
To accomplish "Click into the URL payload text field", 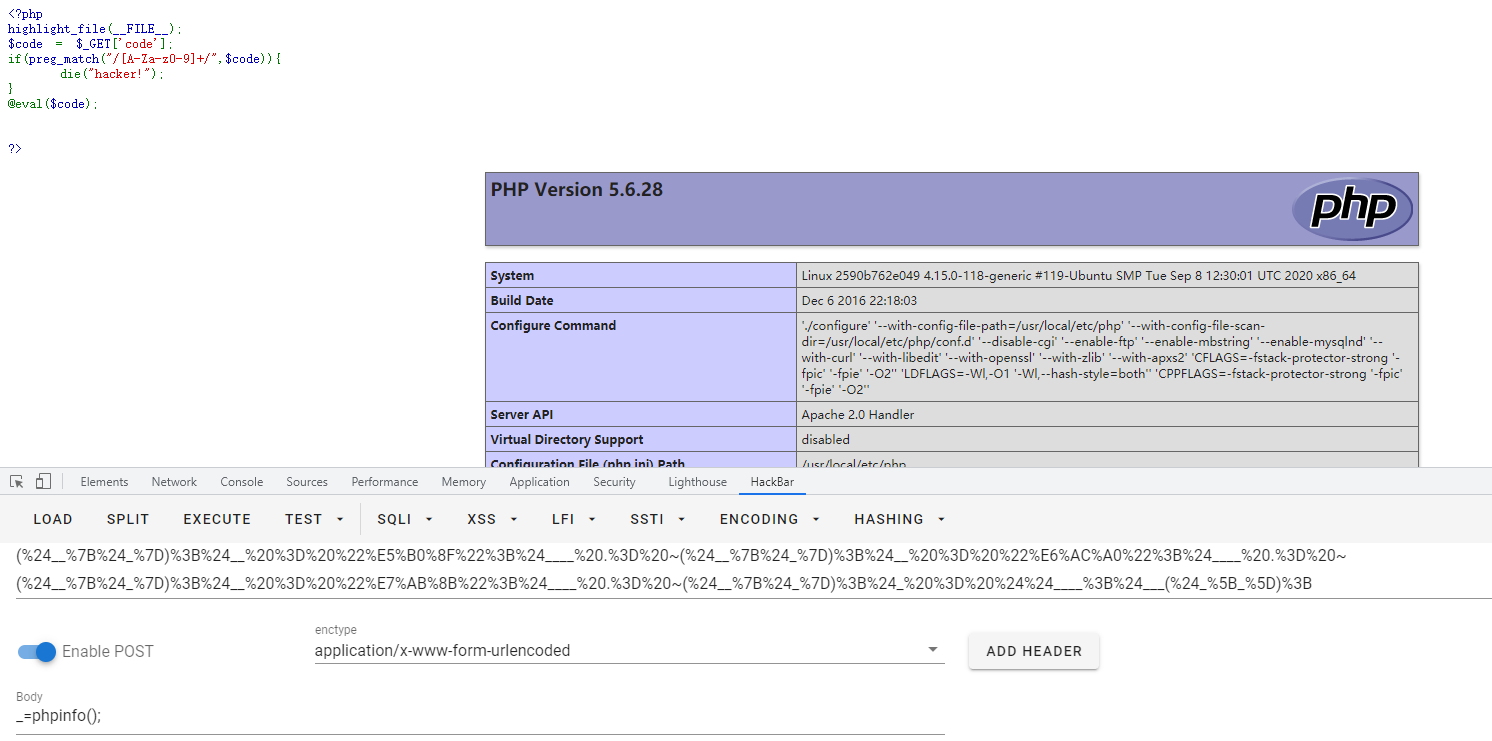I will 753,569.
